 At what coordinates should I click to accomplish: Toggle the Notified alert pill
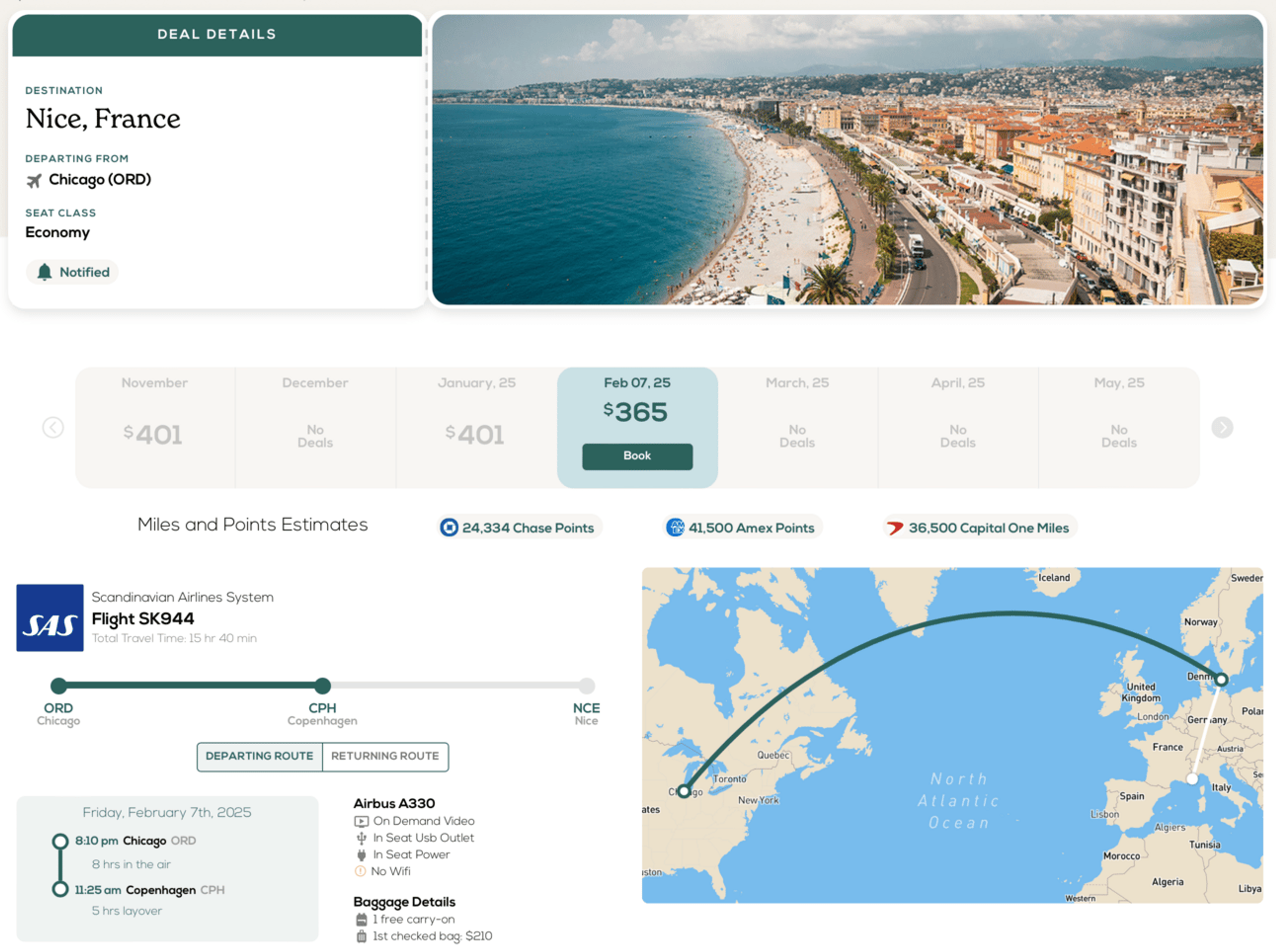click(x=72, y=272)
